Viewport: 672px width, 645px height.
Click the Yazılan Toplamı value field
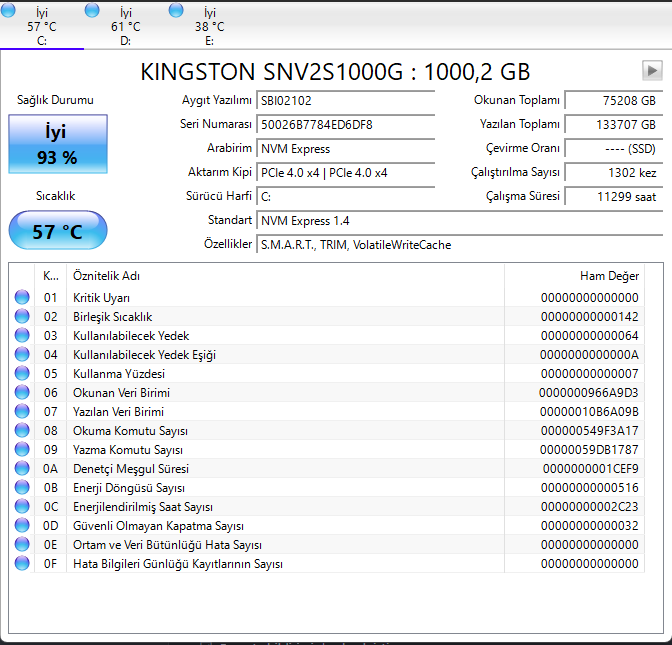coord(612,124)
